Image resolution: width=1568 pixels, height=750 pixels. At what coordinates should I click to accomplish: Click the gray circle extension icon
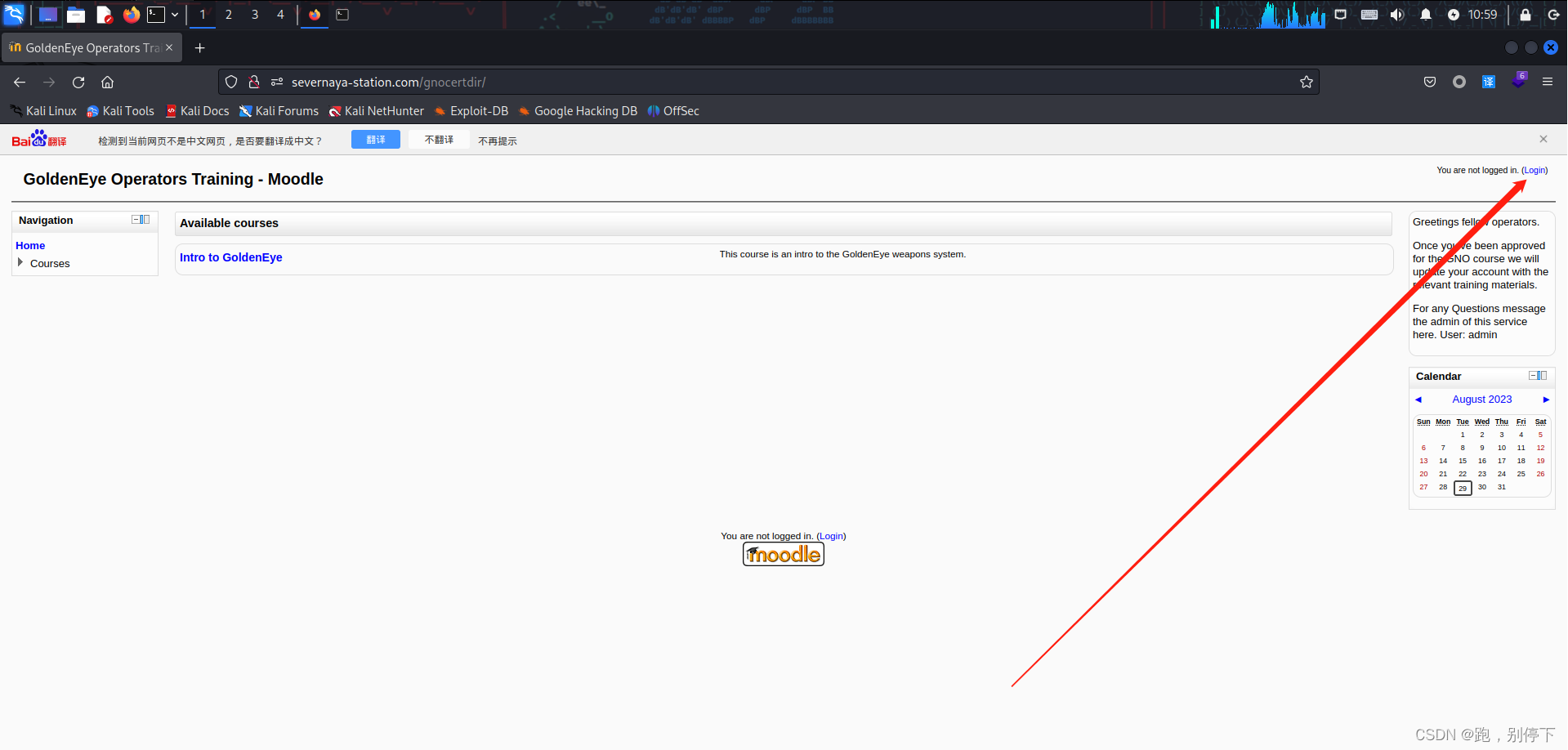click(1459, 82)
